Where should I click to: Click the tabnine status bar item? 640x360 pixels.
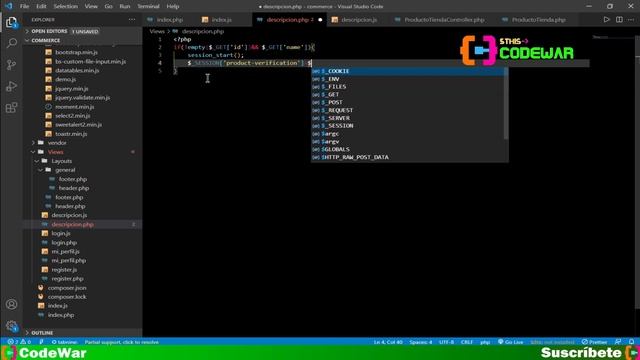(x=64, y=342)
